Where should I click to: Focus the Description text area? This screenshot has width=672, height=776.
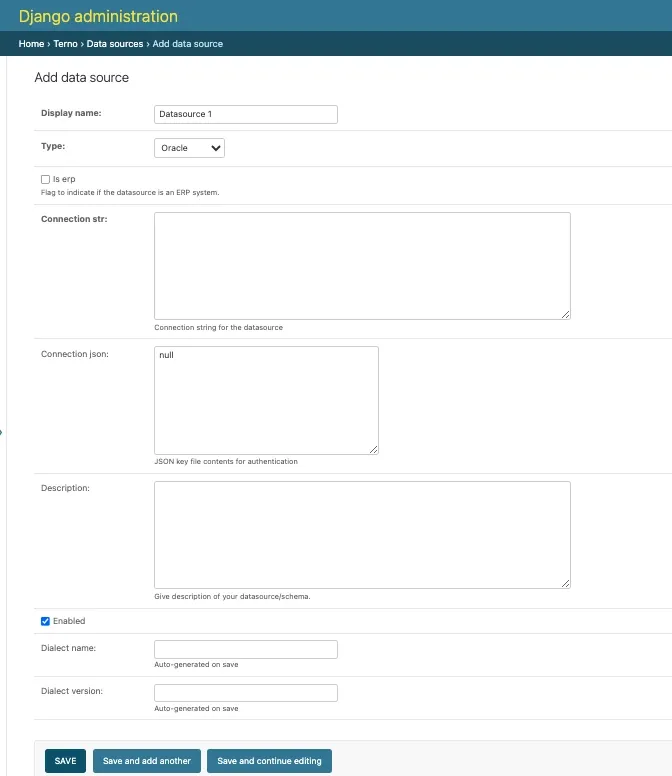click(362, 534)
